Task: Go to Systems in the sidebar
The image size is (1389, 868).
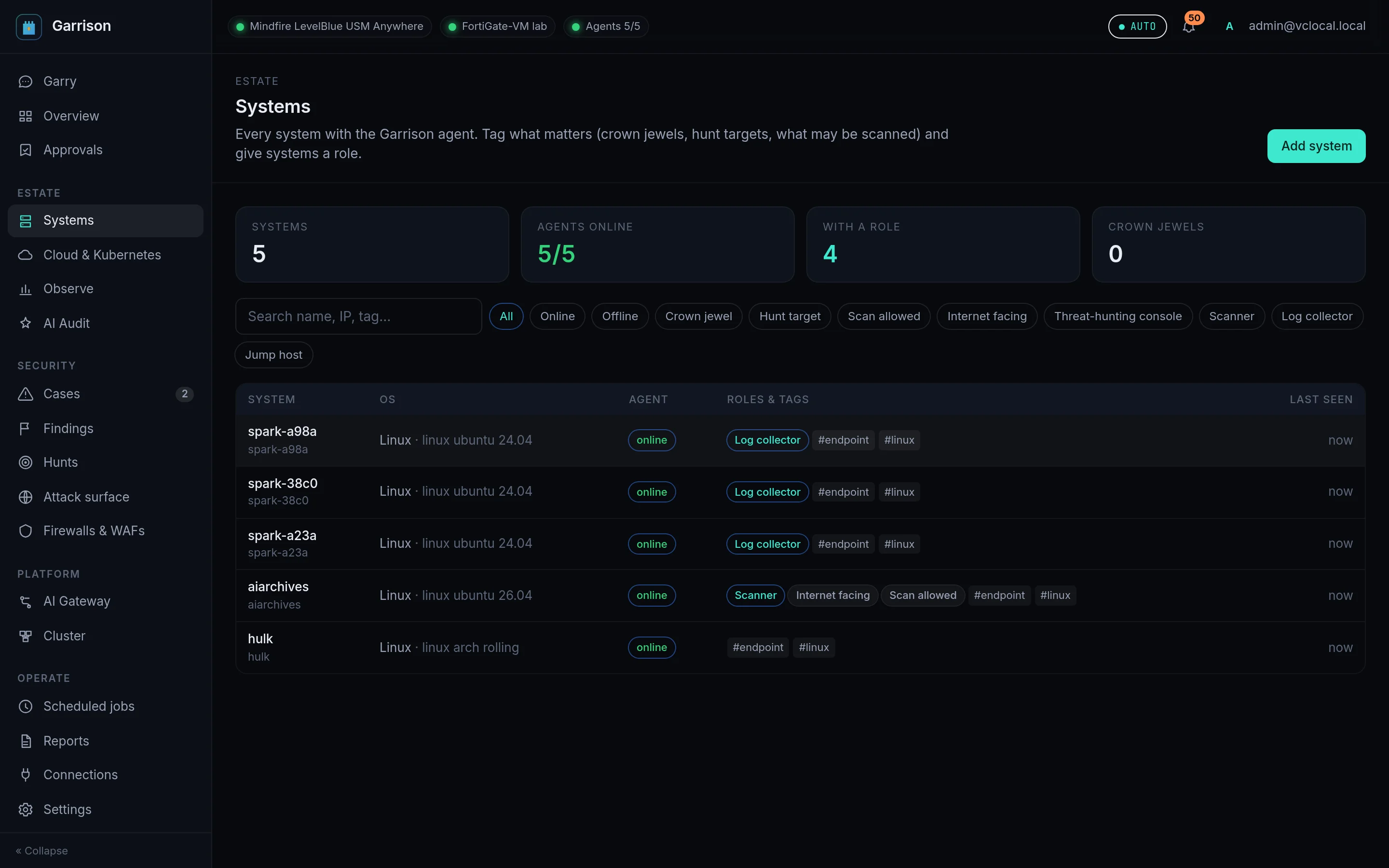Action: click(x=106, y=220)
